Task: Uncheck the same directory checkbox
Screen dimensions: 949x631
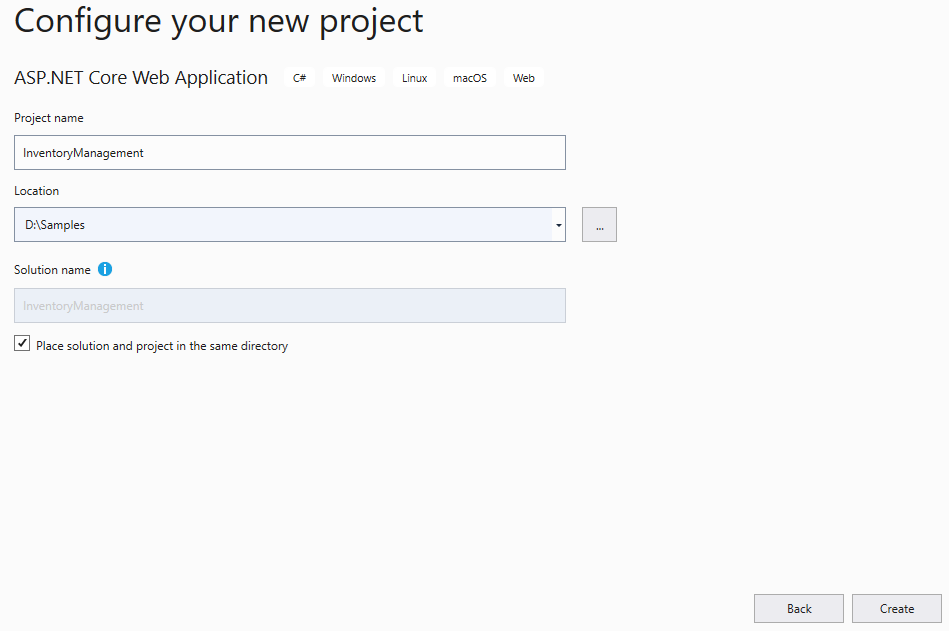Action: pos(23,344)
